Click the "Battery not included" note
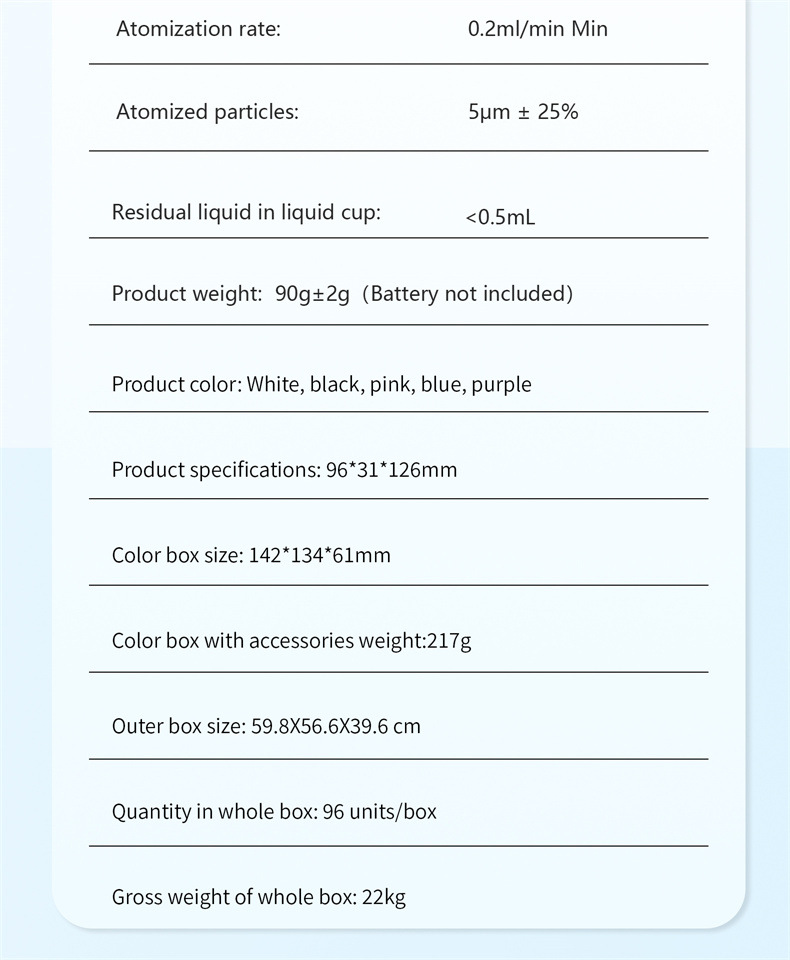 click(x=467, y=294)
